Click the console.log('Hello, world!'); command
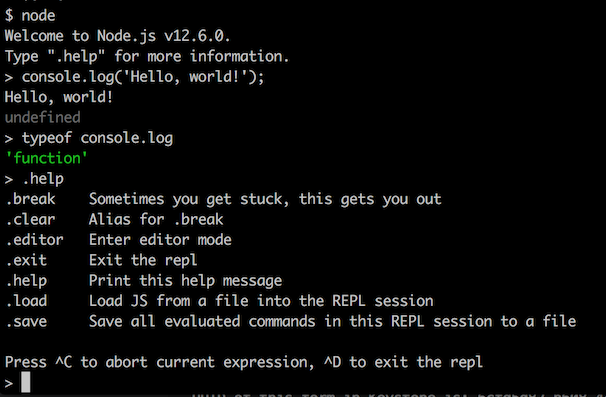The height and width of the screenshot is (397, 606). (x=143, y=77)
